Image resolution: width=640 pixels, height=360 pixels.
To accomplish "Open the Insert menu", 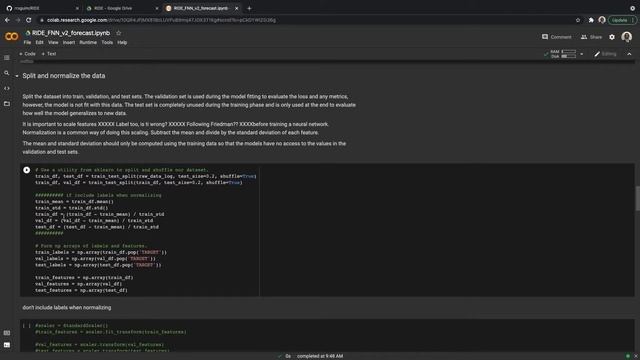I will click(69, 42).
